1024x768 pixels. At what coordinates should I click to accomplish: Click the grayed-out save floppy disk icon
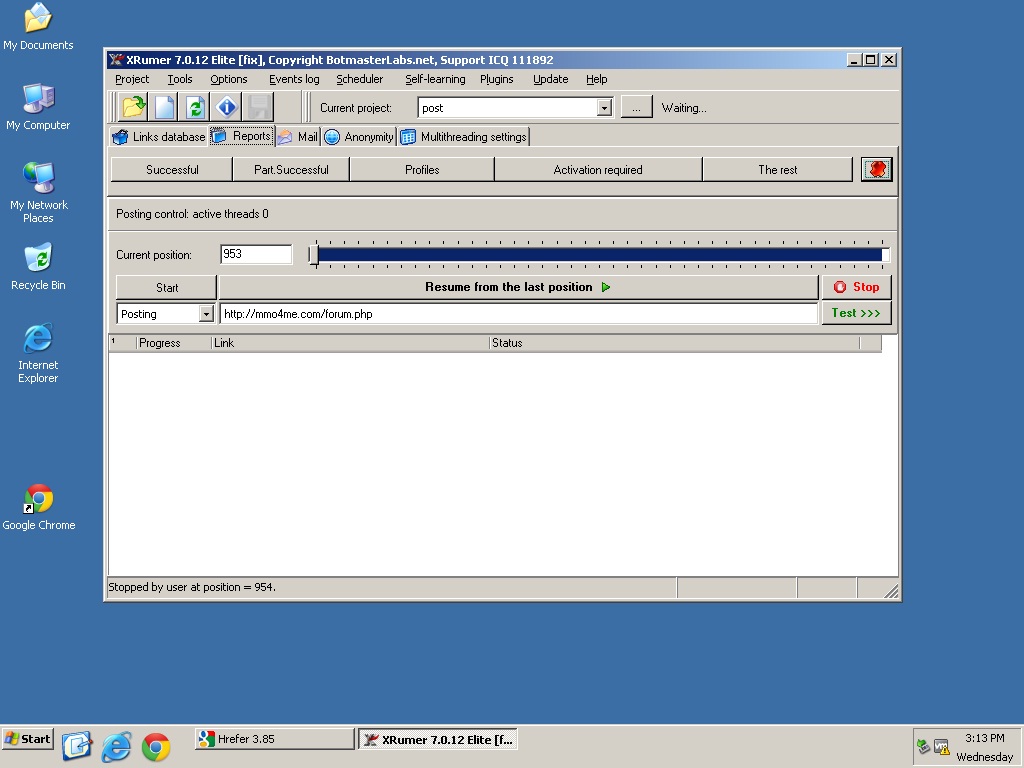click(258, 107)
